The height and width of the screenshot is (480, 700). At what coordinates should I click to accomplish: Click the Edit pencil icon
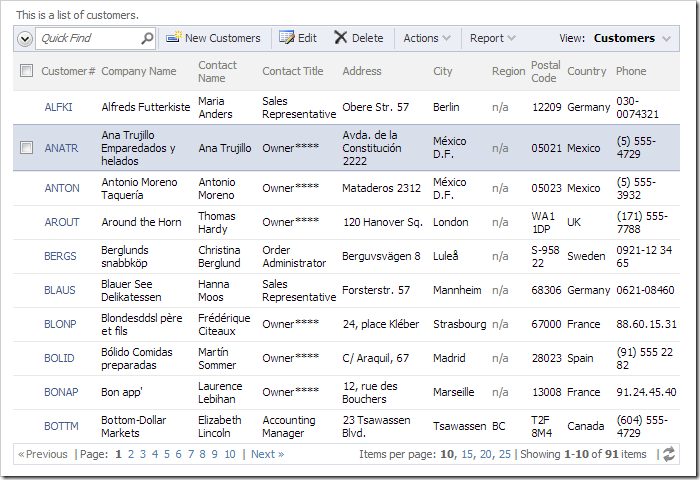pyautogui.click(x=287, y=38)
